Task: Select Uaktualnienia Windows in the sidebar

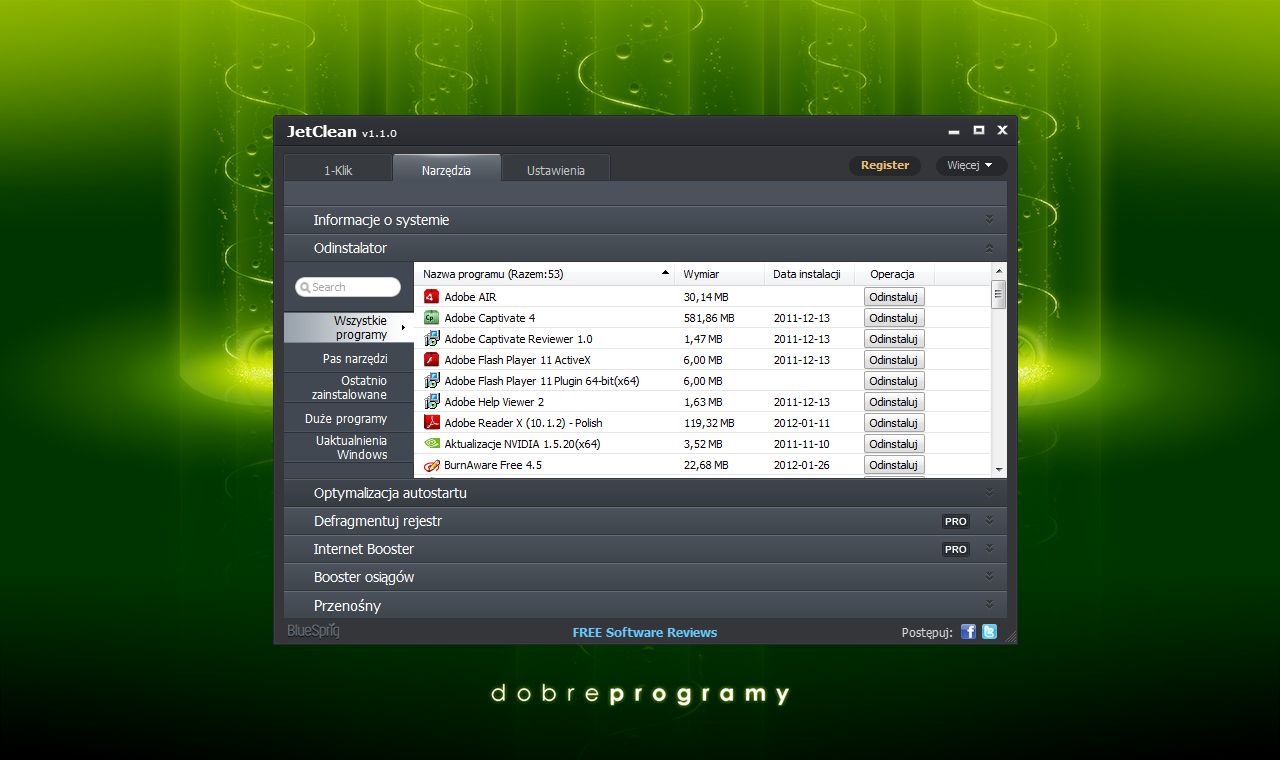Action: pyautogui.click(x=348, y=447)
